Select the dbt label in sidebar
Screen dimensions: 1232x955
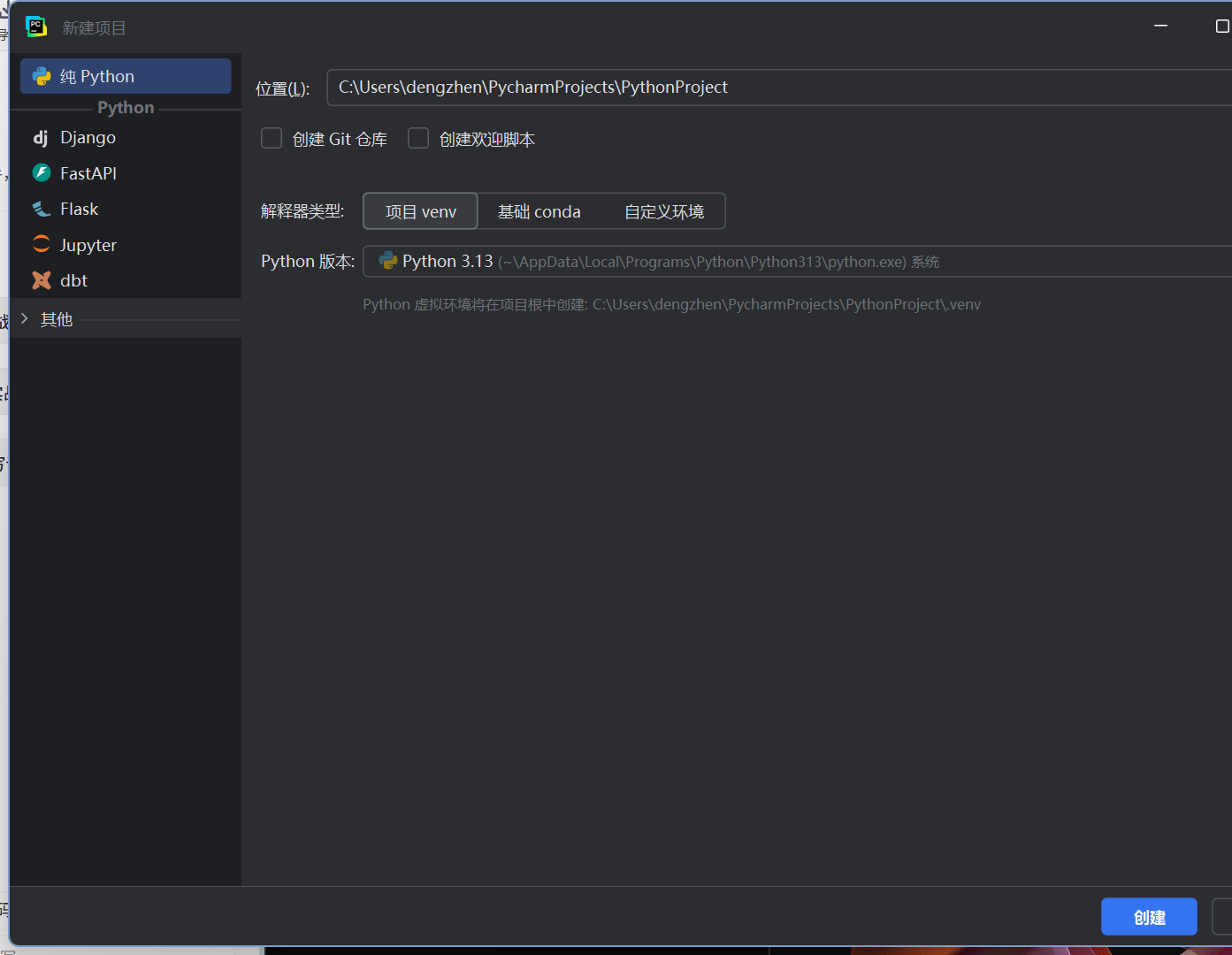(x=73, y=280)
